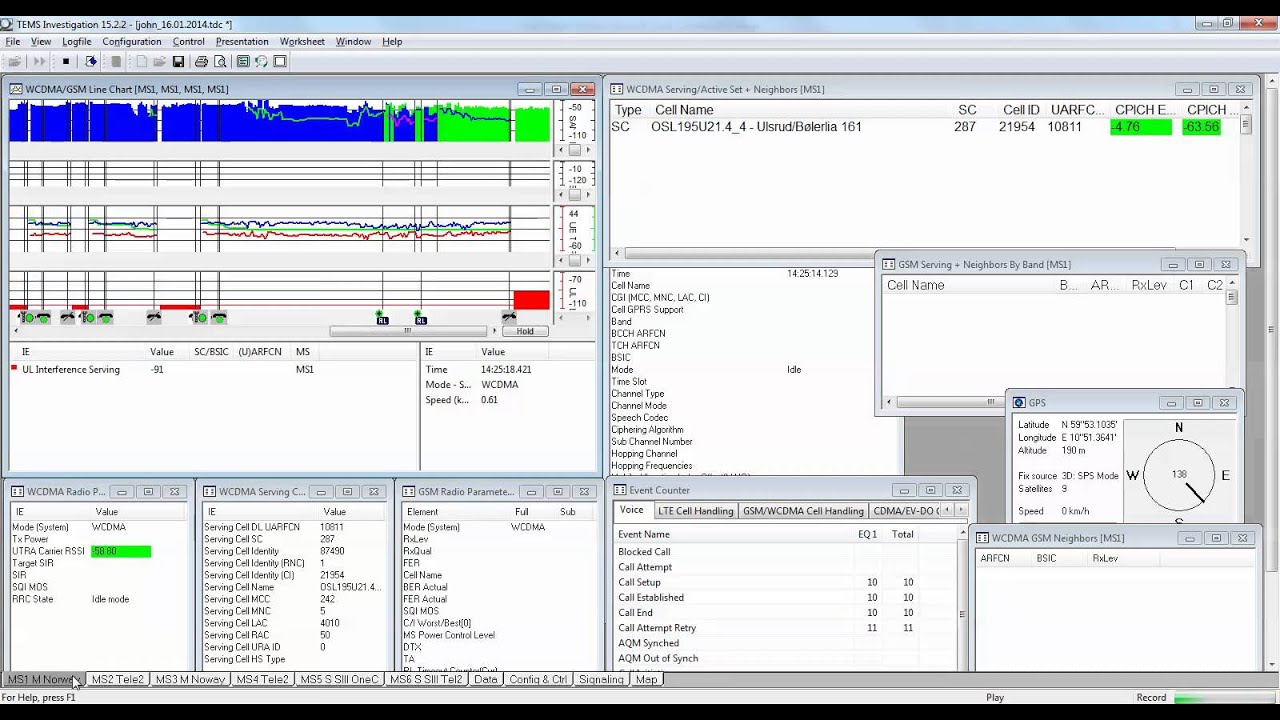Click the green UTRA Carrier RSSI value cell
Viewport: 1280px width, 720px height.
coord(121,551)
